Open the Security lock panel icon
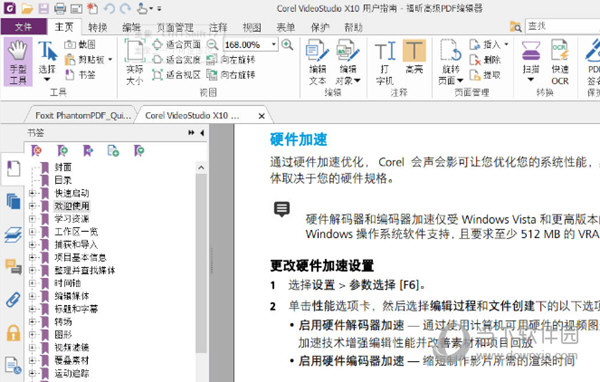The image size is (600, 382). click(13, 333)
